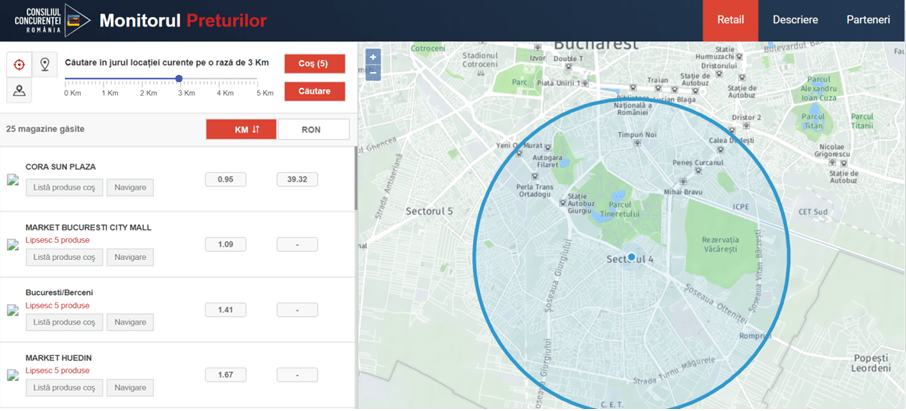Click the Sectorul 5 map label
This screenshot has height=411, width=906.
[429, 211]
